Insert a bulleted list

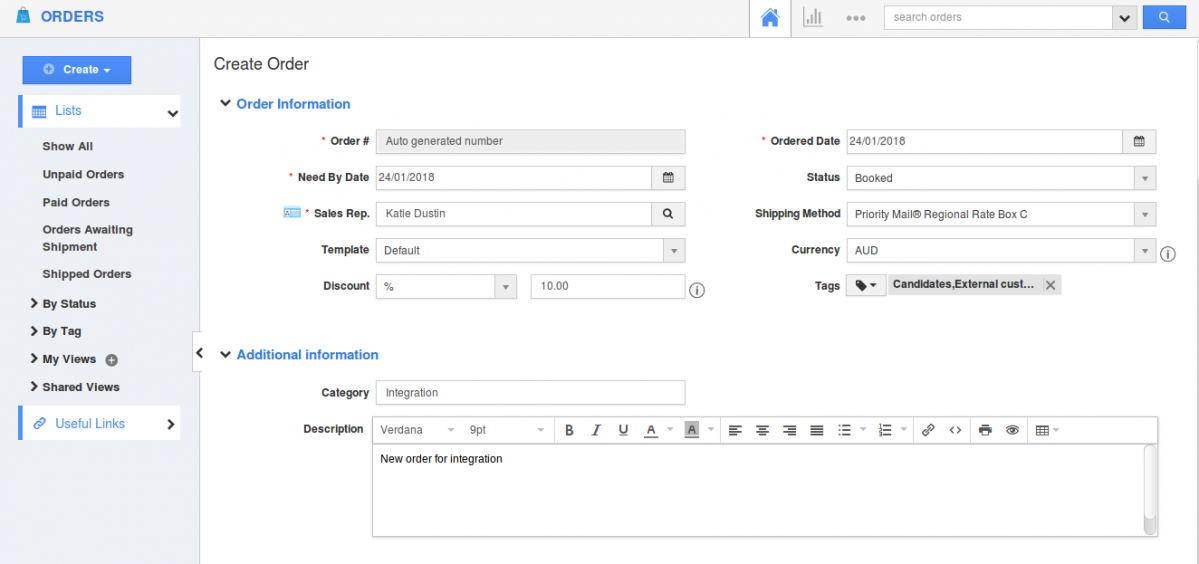click(844, 430)
